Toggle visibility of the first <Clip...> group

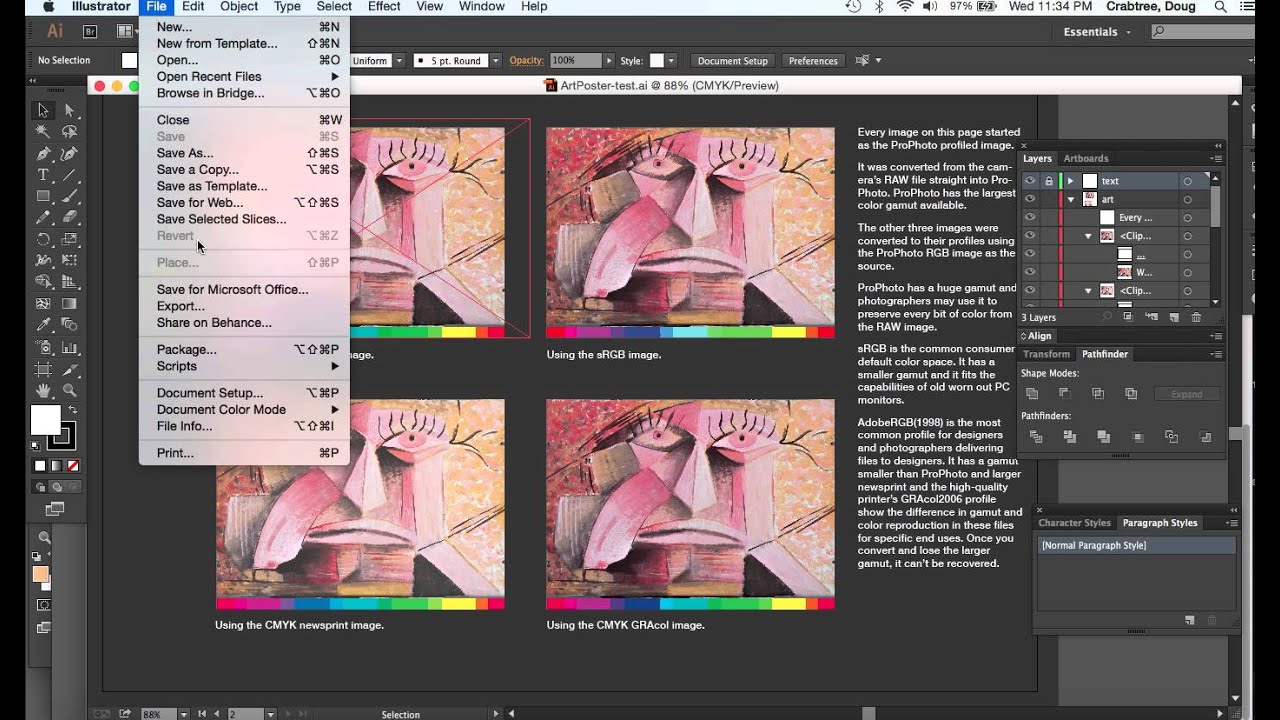coord(1029,236)
